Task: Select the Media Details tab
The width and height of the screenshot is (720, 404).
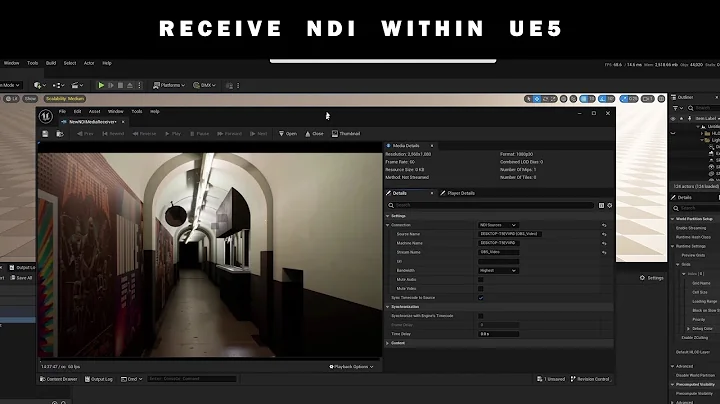Action: pyautogui.click(x=407, y=146)
